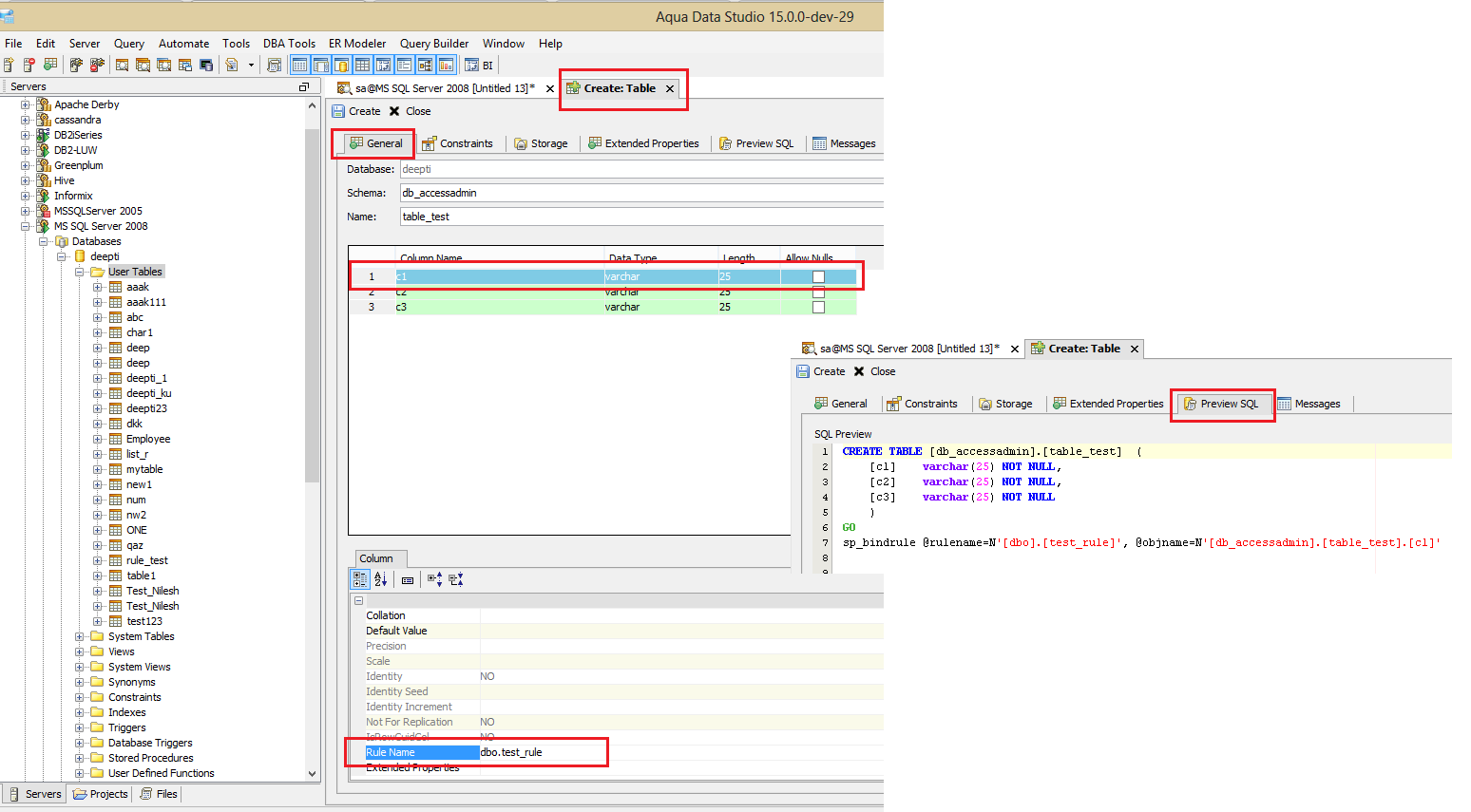Click the Employee table icon in tree
This screenshot has height=812, width=1471.
(116, 439)
